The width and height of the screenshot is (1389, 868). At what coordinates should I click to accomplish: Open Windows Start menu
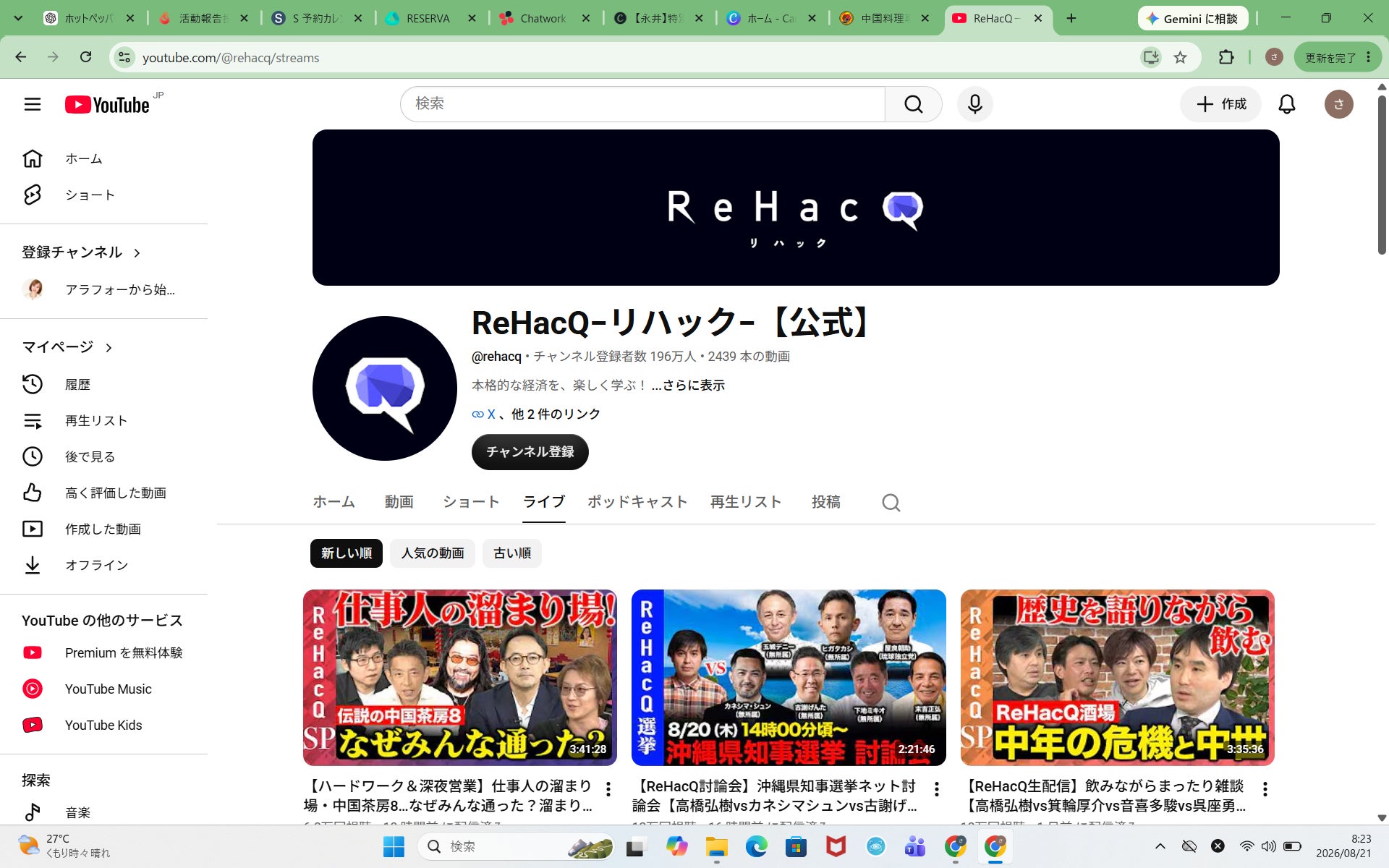coord(394,846)
